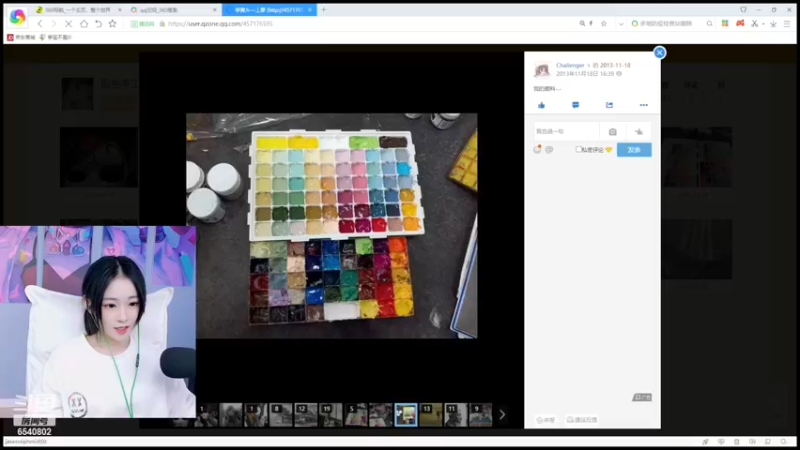Attach a picture with the camera icon

612,132
